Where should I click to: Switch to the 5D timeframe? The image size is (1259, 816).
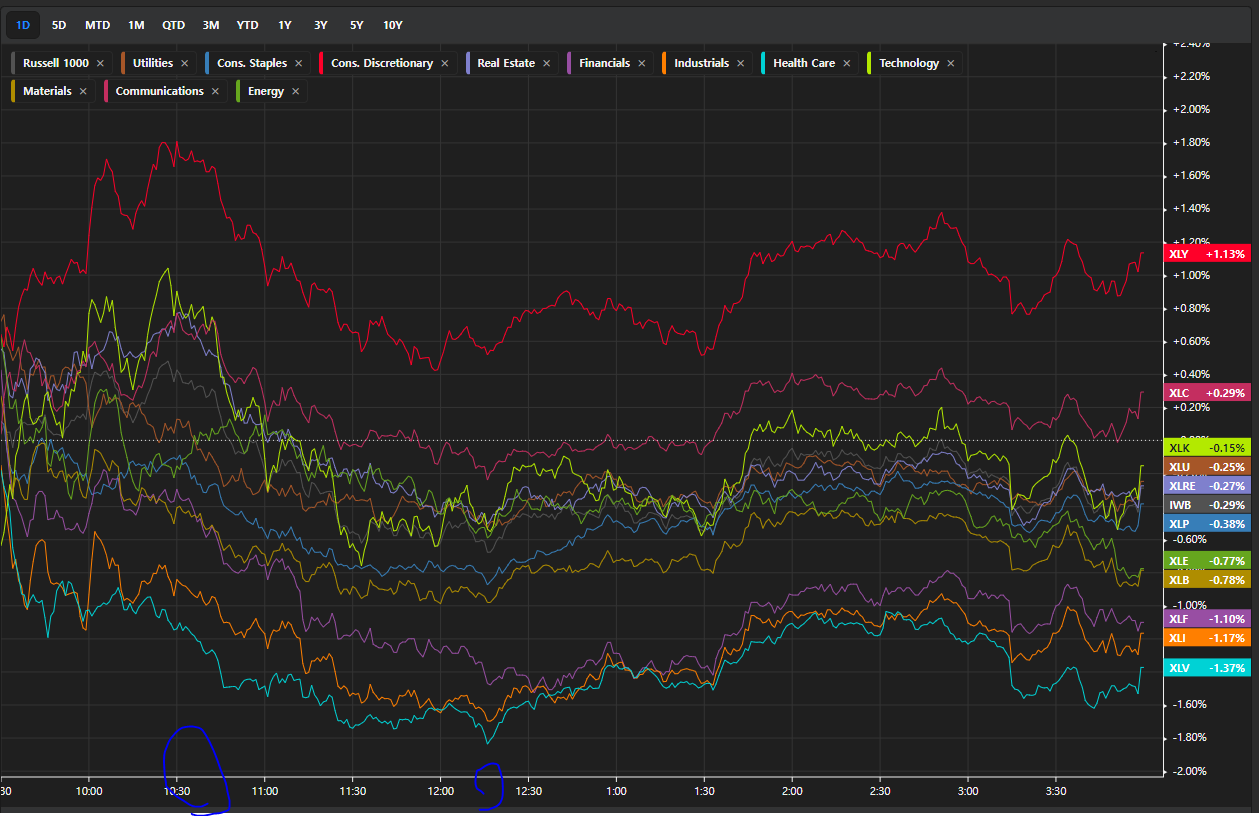(59, 24)
